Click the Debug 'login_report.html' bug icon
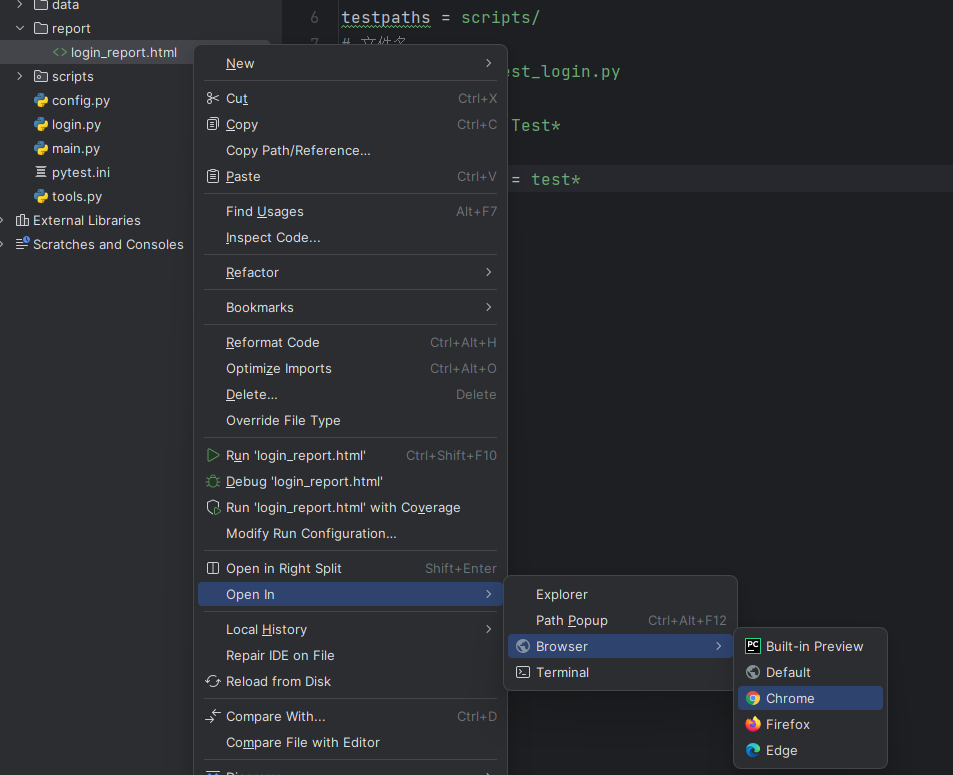 (213, 481)
